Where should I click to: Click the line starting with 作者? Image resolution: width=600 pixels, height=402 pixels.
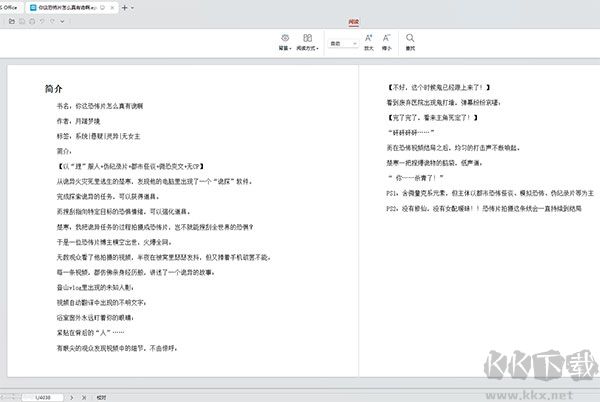tap(78, 121)
